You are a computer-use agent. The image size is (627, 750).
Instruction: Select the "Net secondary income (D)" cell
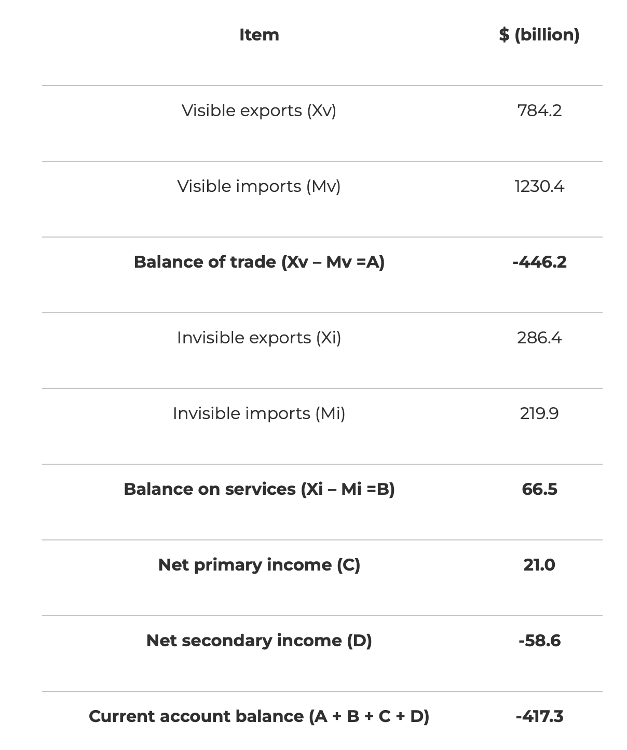259,641
